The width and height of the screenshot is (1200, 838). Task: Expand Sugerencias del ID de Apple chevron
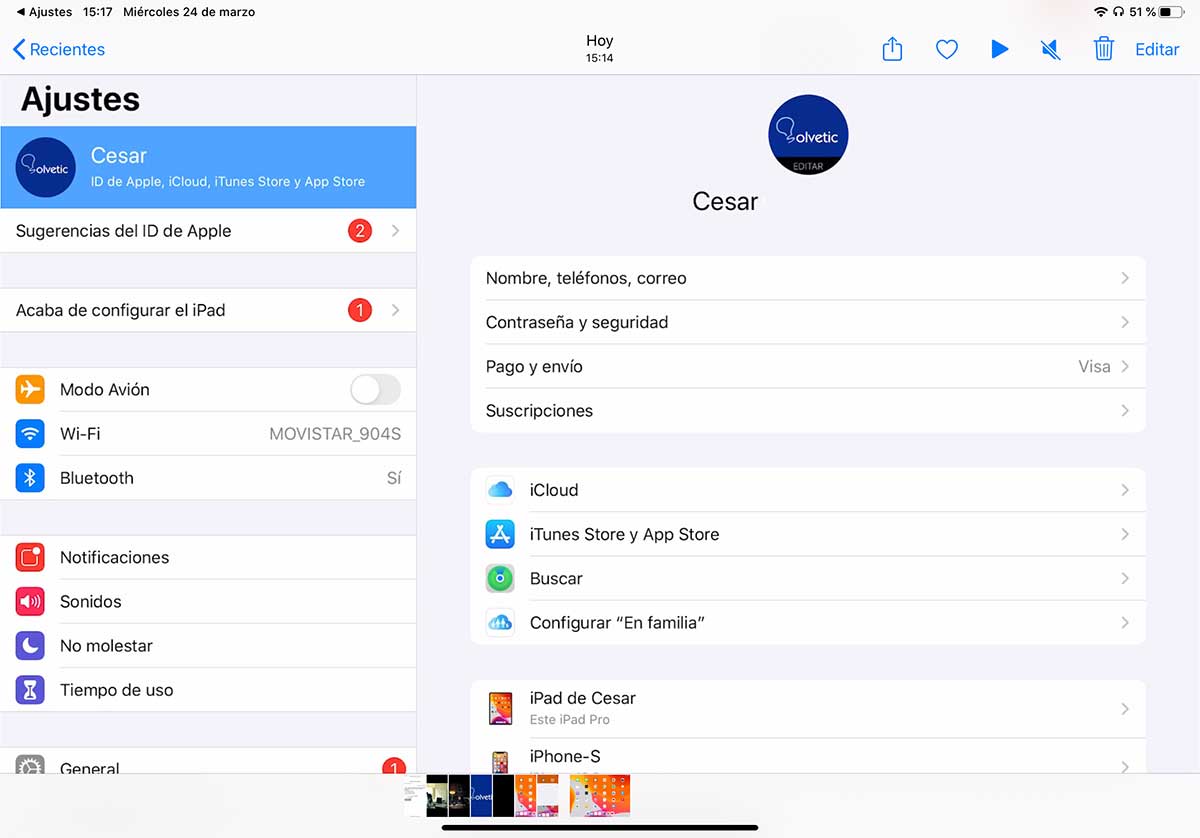tap(395, 231)
